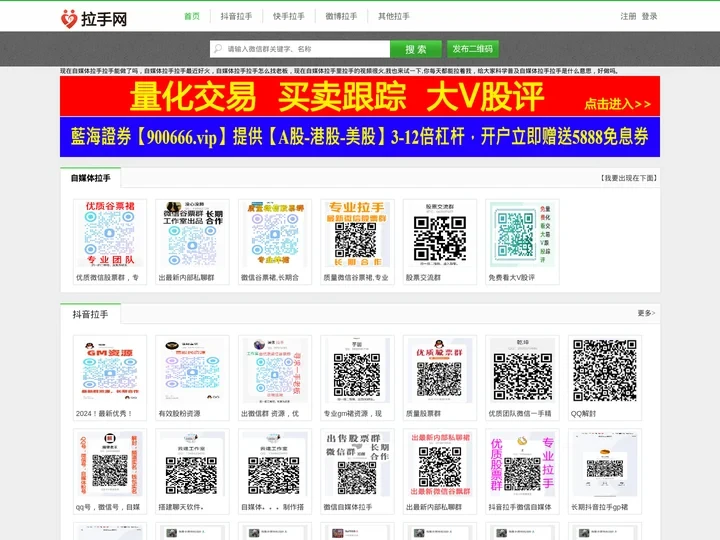Open the qq号，微信号，自媒 QR thumbnail
This screenshot has height=540, width=720.
(x=110, y=463)
